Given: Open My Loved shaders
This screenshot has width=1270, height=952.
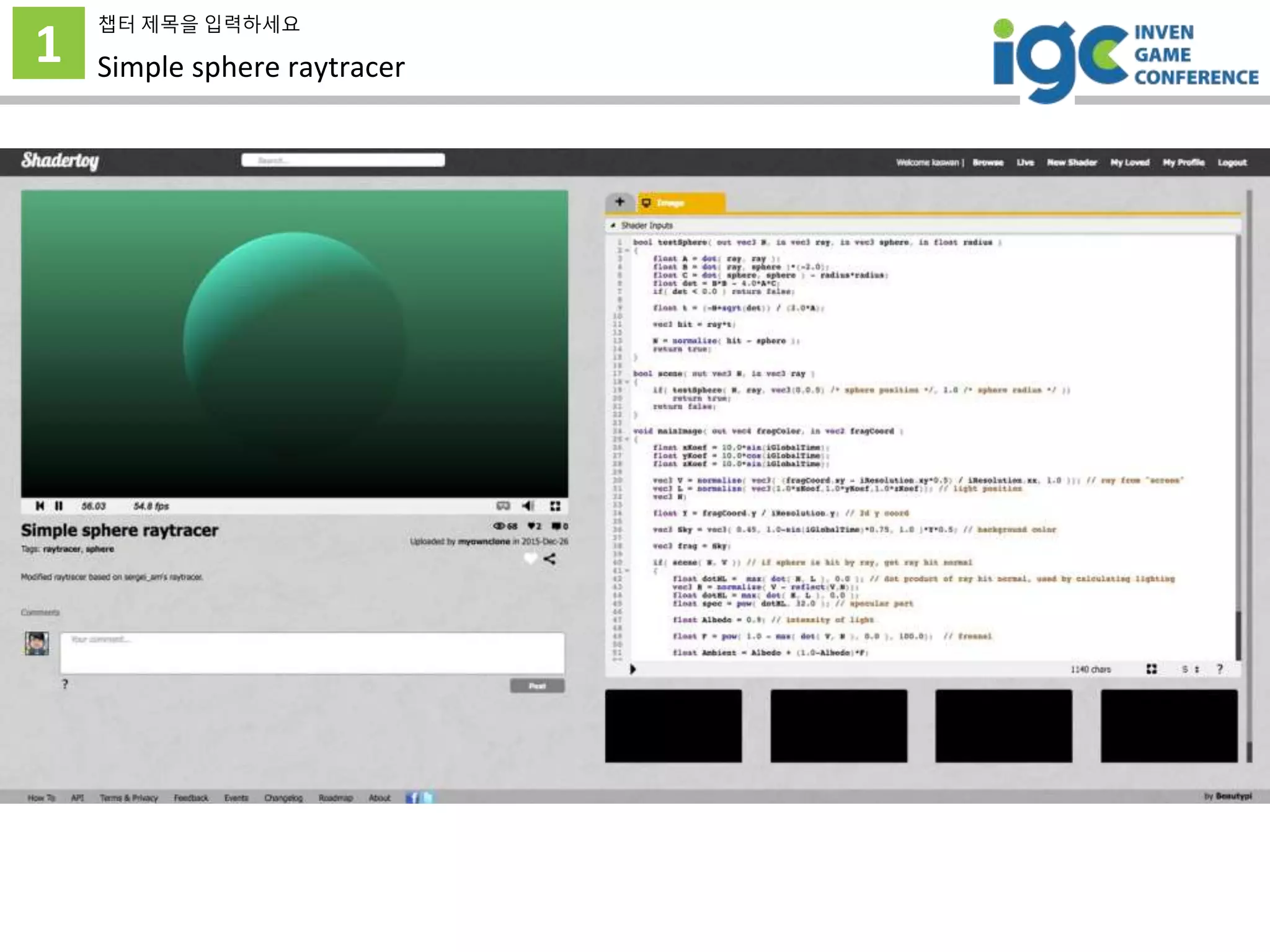Looking at the screenshot, I should [1130, 162].
